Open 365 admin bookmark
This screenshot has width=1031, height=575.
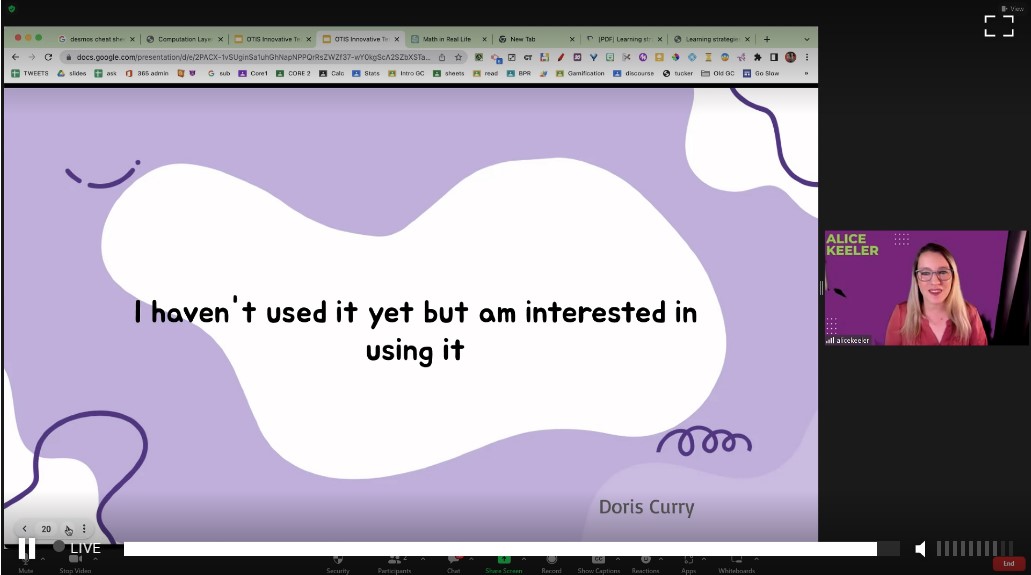(x=147, y=74)
